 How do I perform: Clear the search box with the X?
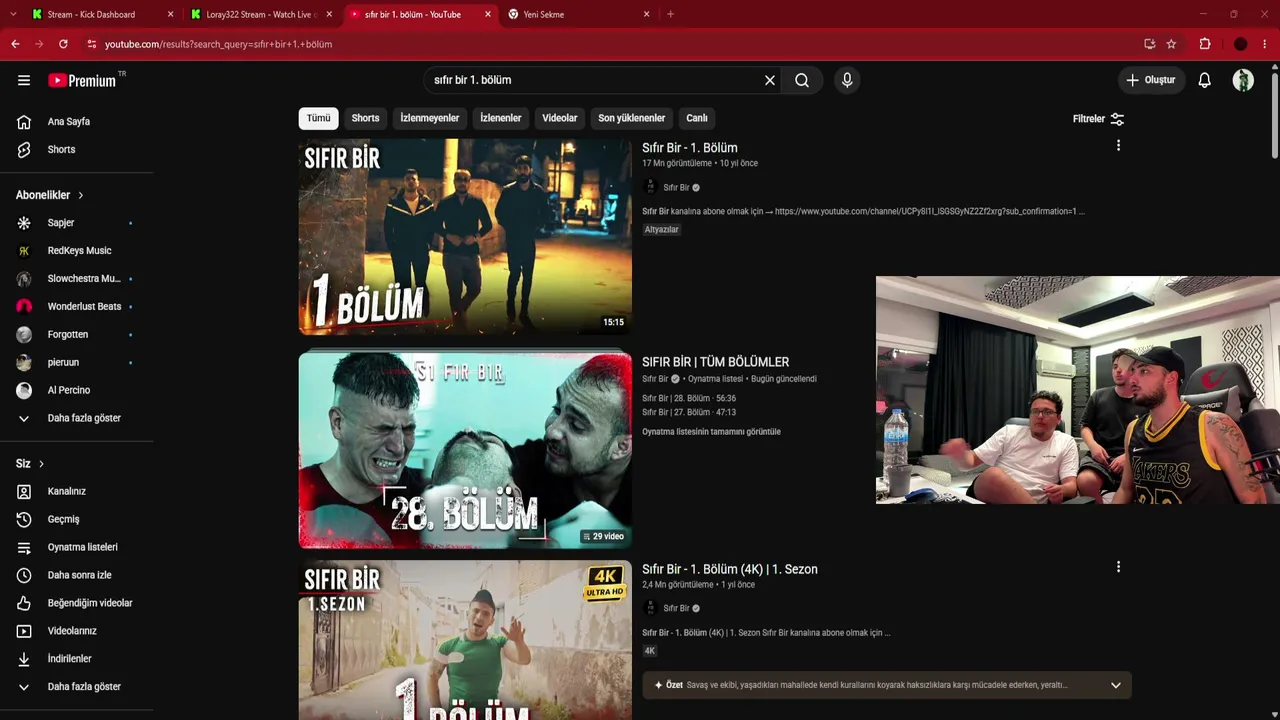[x=770, y=80]
